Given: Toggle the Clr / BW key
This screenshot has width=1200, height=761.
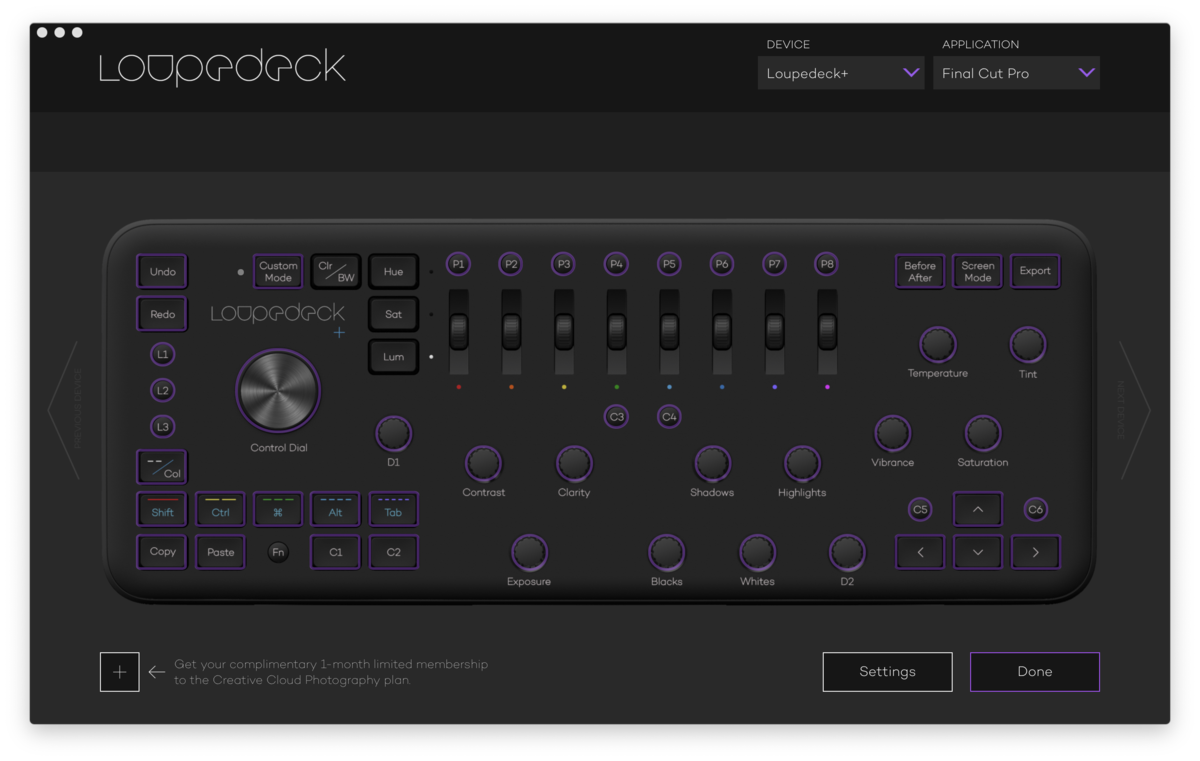Looking at the screenshot, I should (x=336, y=272).
